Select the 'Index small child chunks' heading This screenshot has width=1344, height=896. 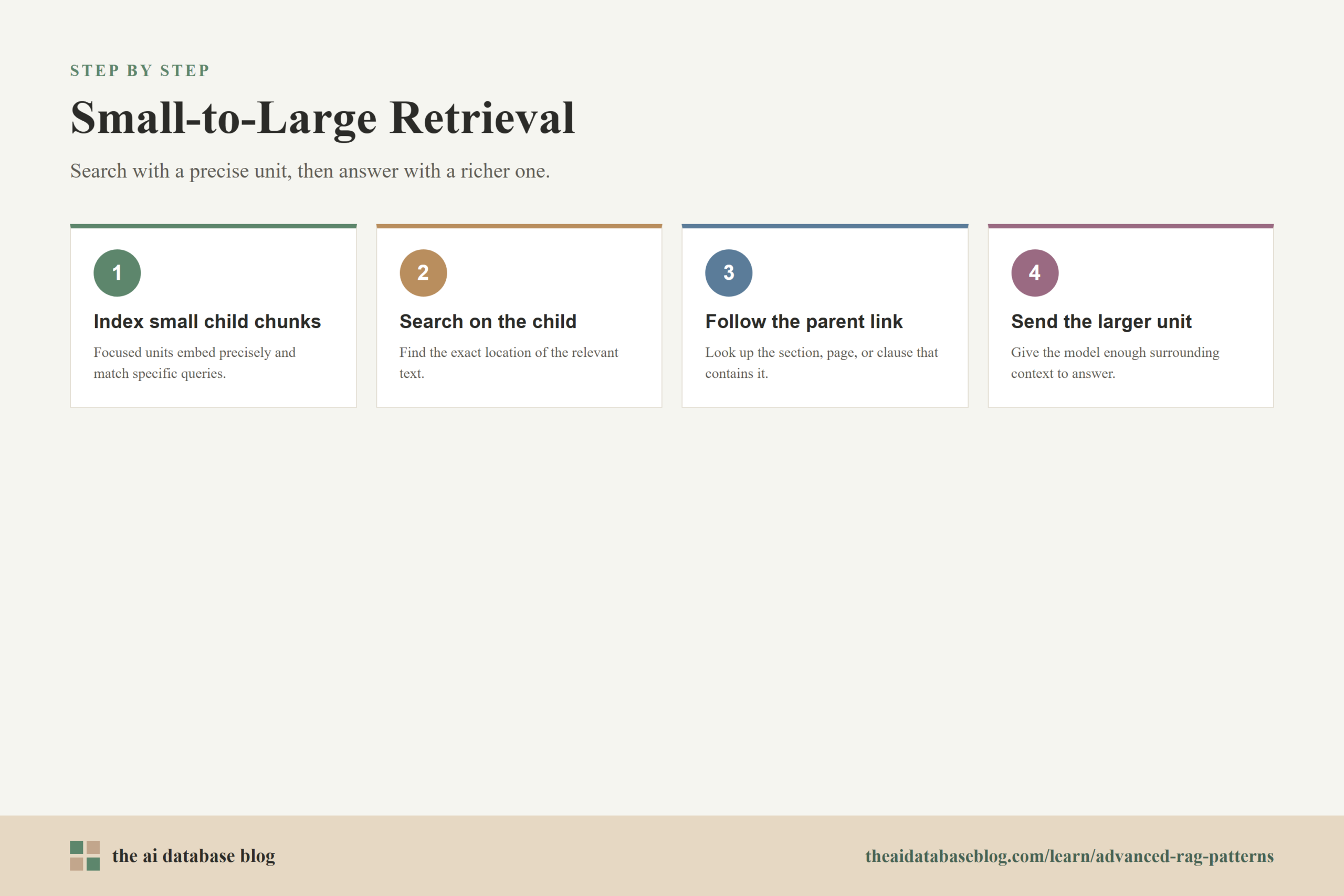tap(207, 322)
